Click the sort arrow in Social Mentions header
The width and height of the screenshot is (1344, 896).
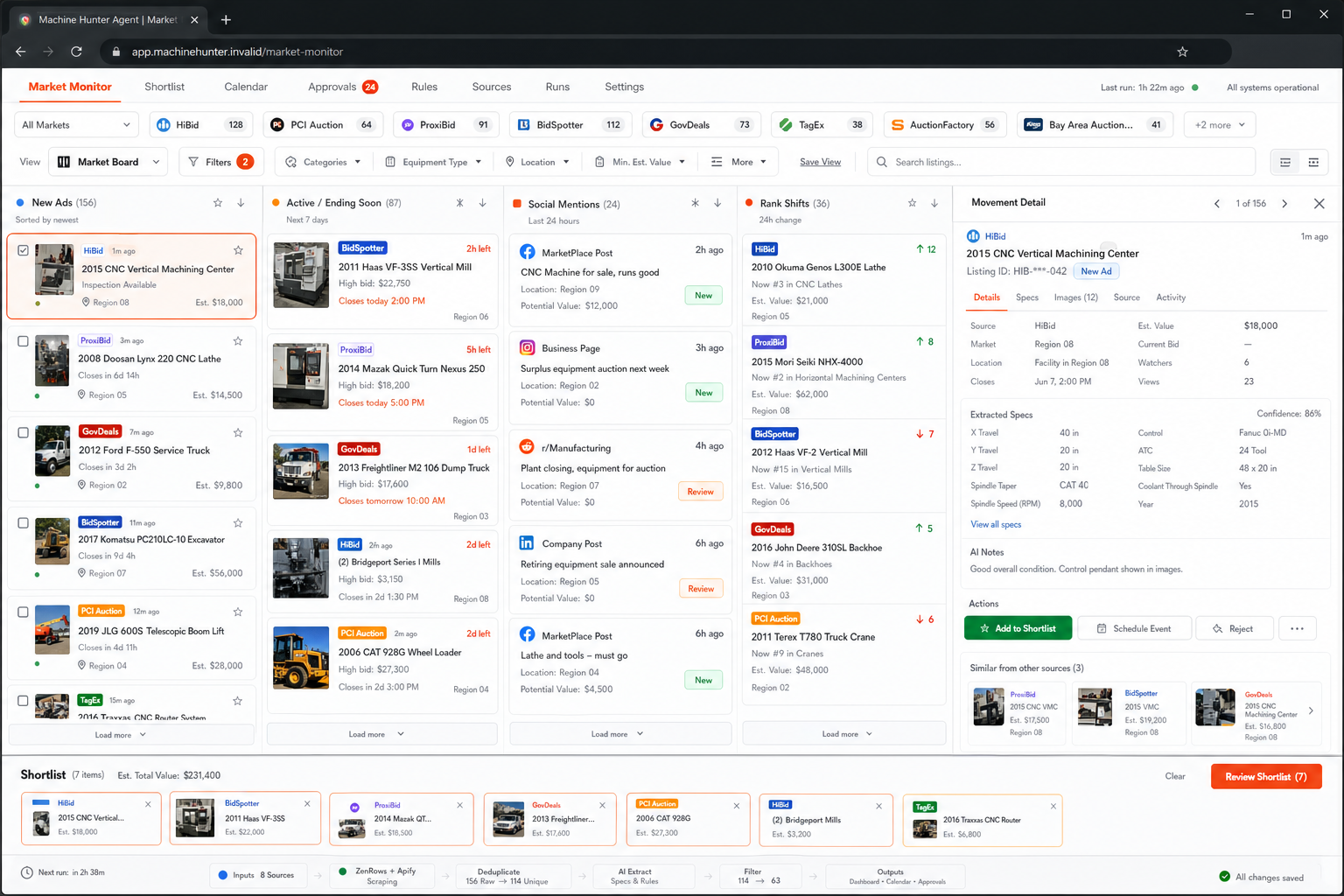(717, 203)
